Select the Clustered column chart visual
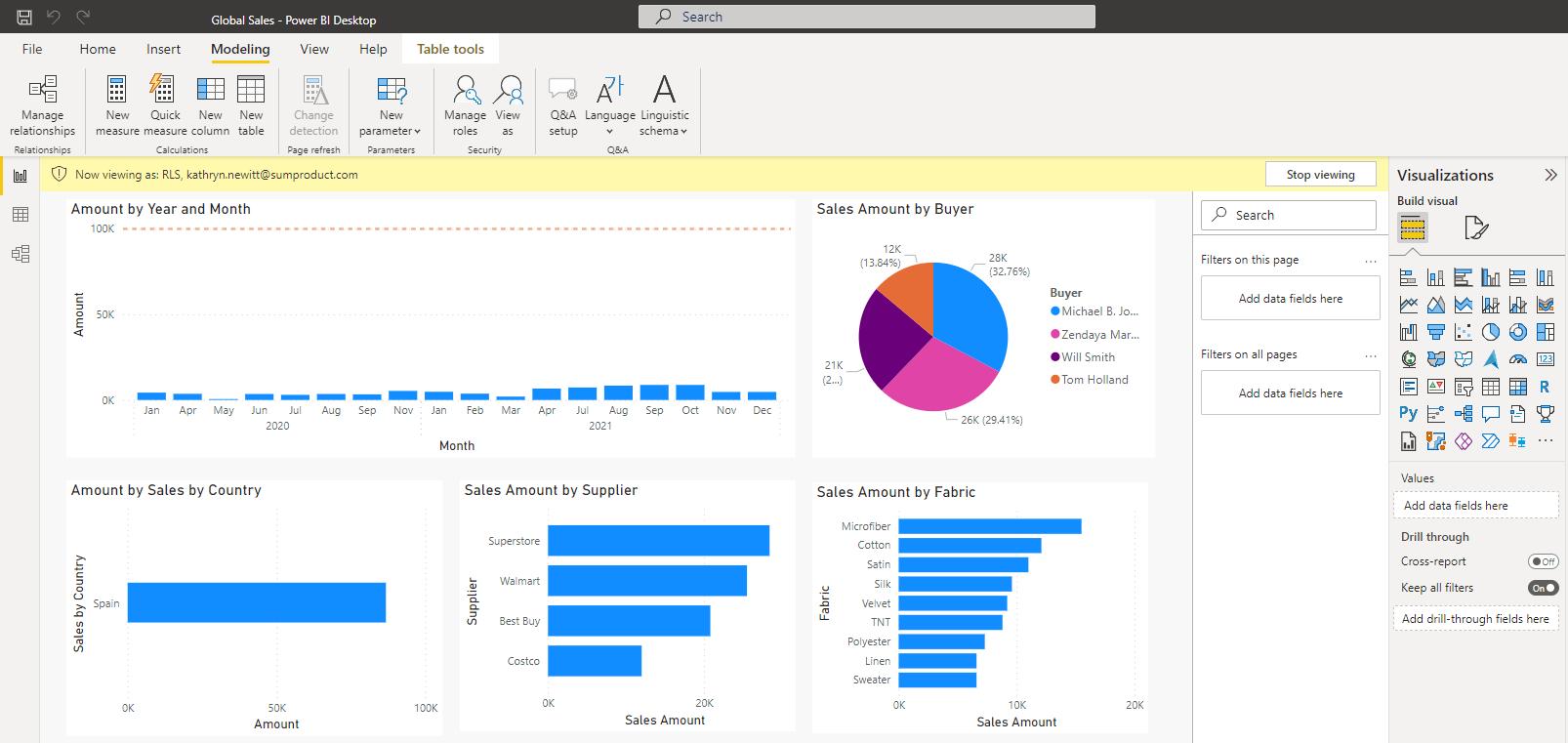The width and height of the screenshot is (1568, 743). [x=1490, y=277]
